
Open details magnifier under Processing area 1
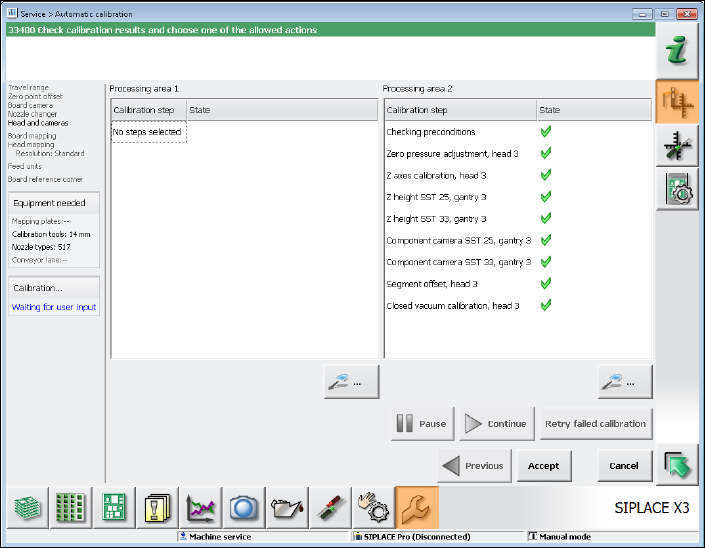[x=352, y=382]
